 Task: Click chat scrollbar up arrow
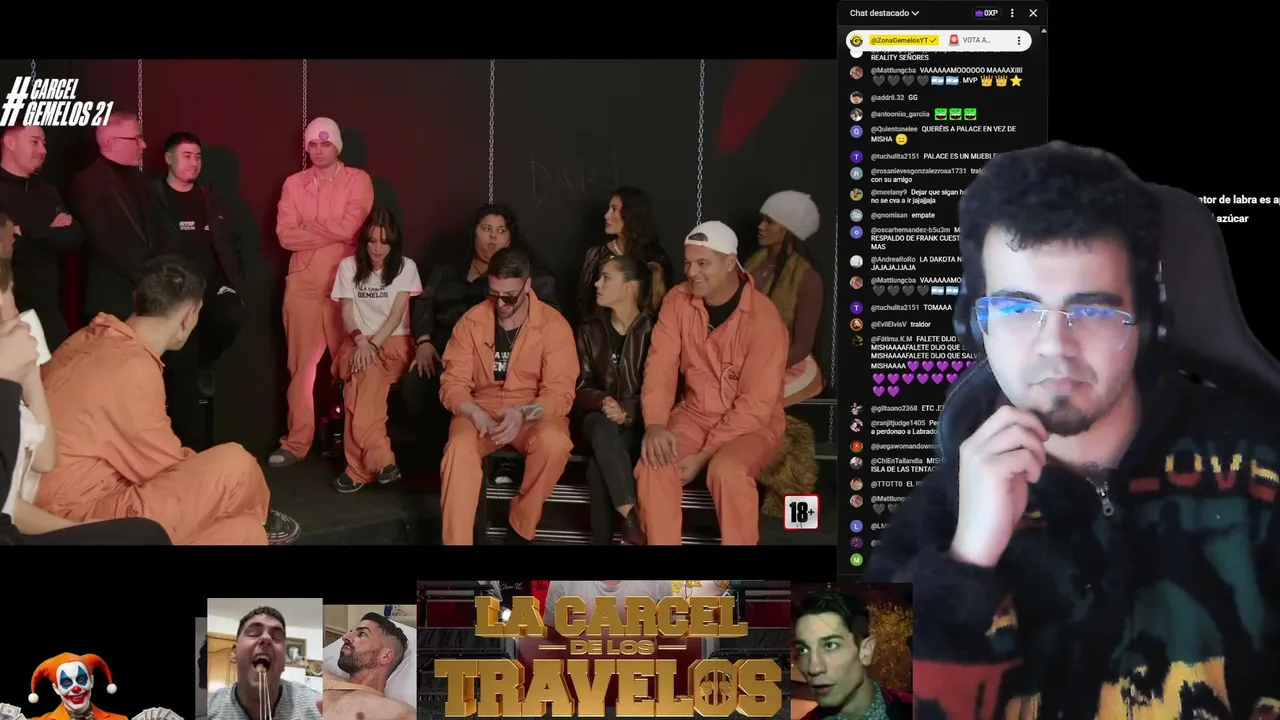pyautogui.click(x=1043, y=32)
